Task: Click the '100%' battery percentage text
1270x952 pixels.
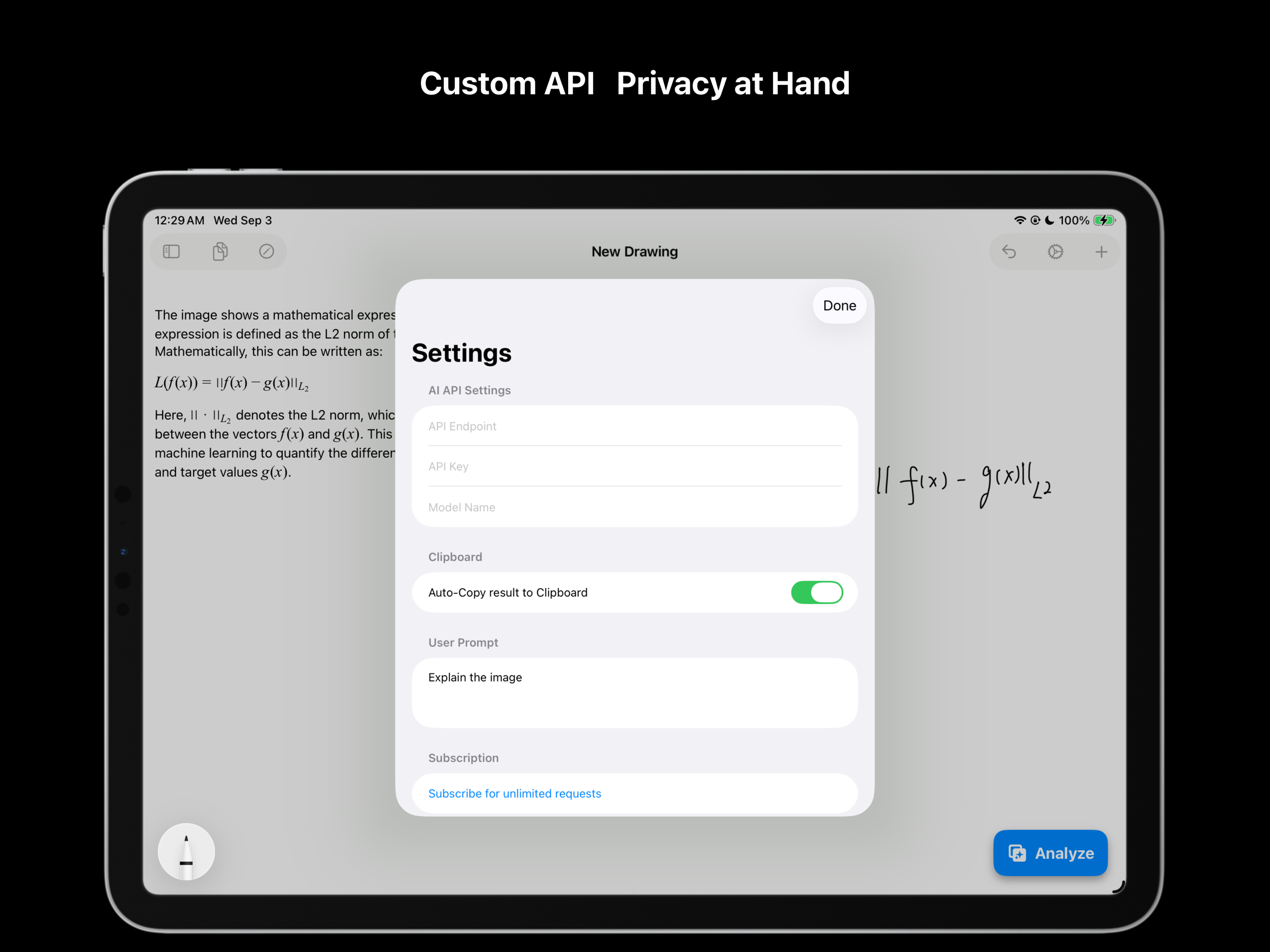Action: [1074, 220]
